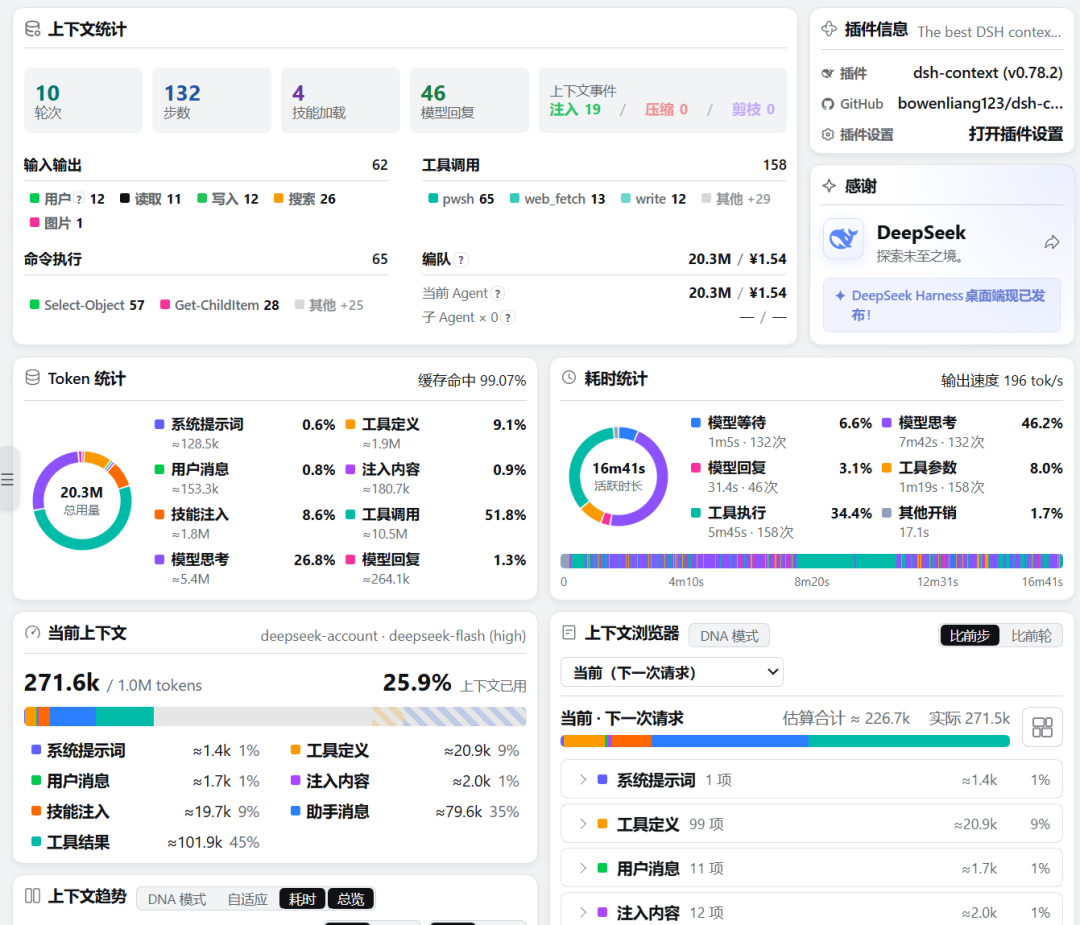Click the time distribution timeline bar

(811, 561)
